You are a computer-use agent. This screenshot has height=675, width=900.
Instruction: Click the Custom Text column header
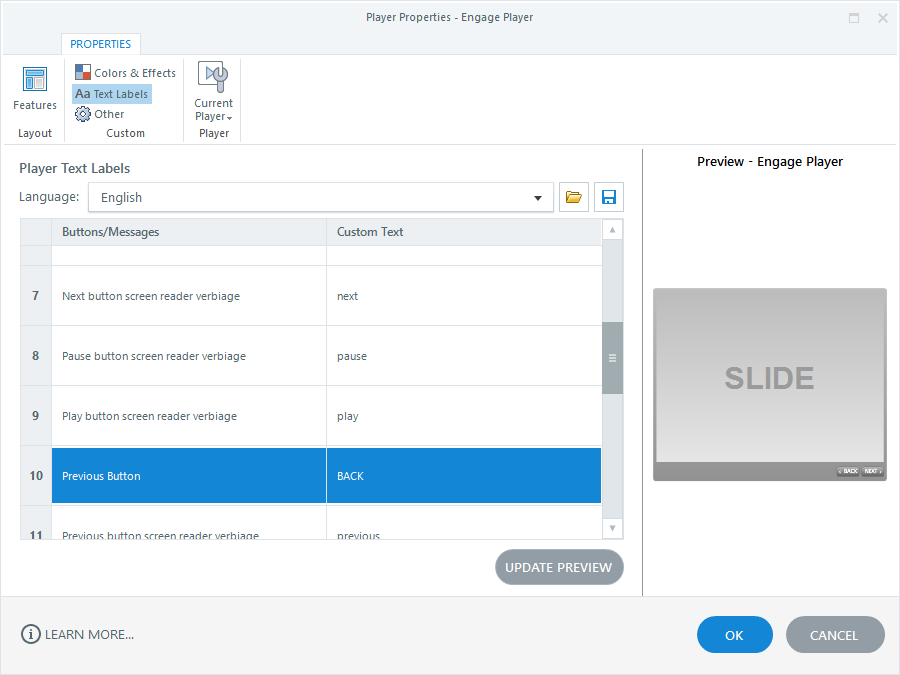click(x=464, y=232)
